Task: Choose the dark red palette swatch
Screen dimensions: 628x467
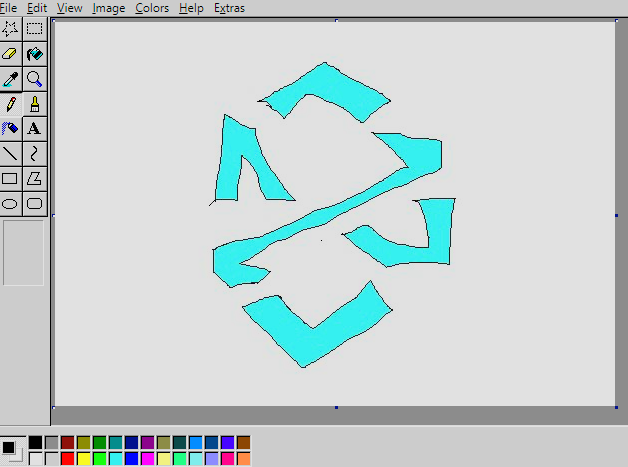Action: click(x=68, y=443)
